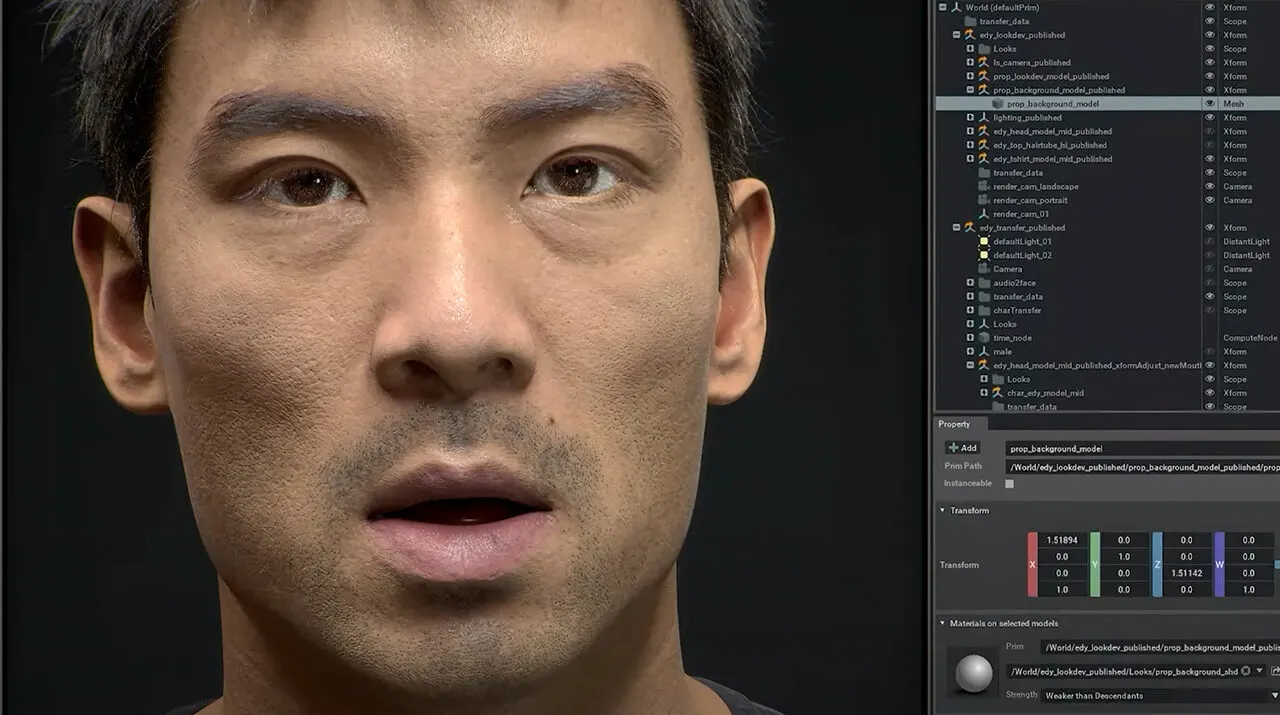Click the audio2face folder icon
Viewport: 1280px width, 715px height.
click(x=984, y=283)
